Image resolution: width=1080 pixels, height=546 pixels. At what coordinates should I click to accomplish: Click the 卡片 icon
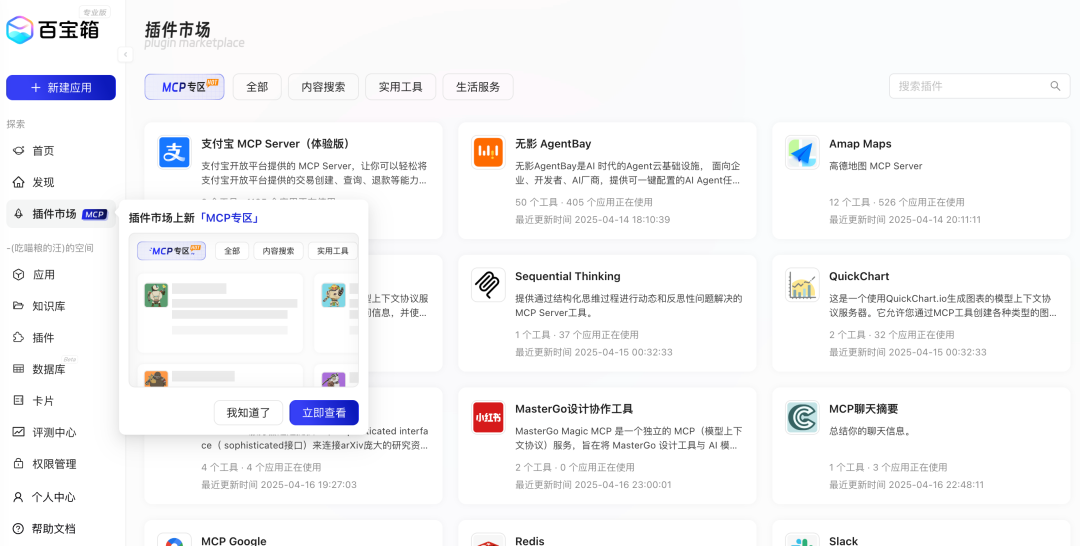[19, 401]
